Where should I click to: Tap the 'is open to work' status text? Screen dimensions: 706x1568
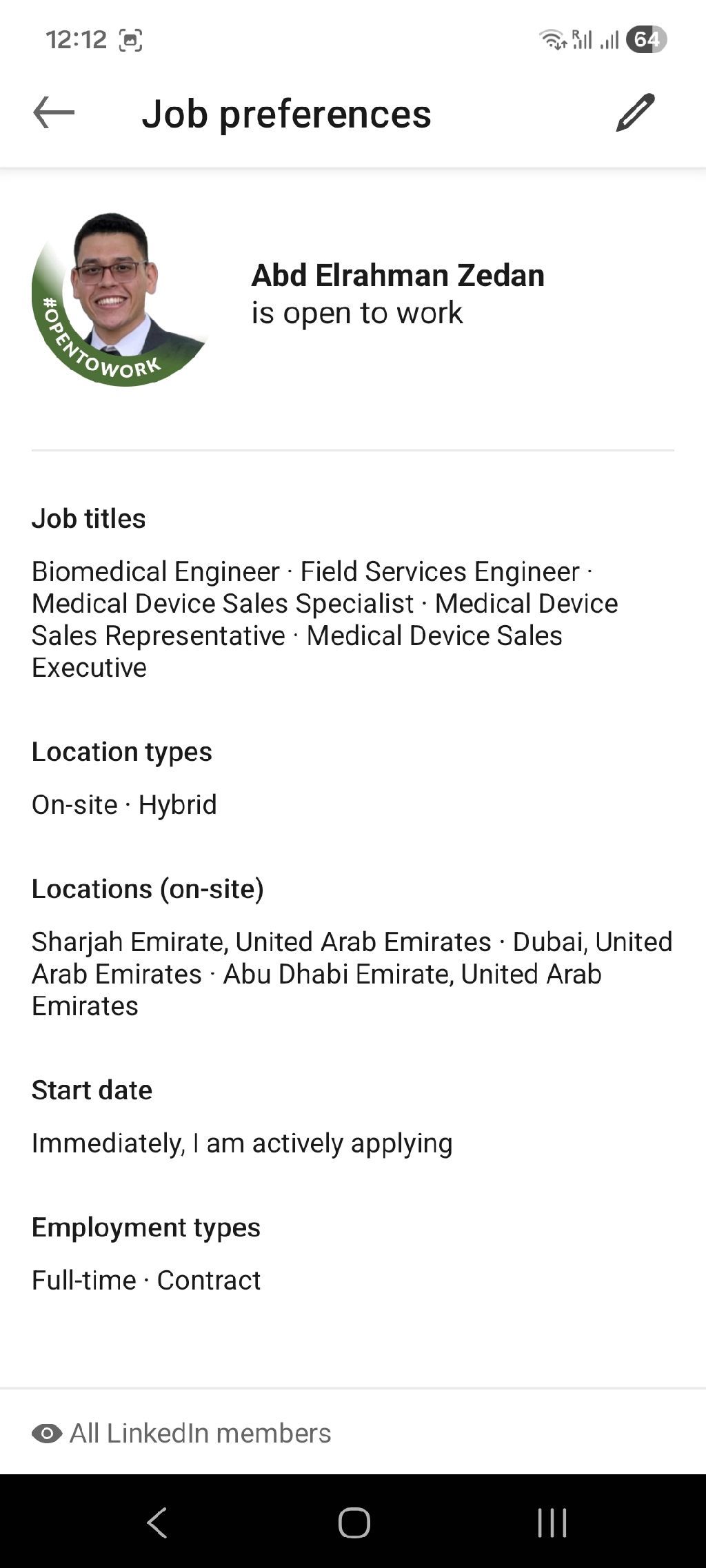(x=356, y=313)
